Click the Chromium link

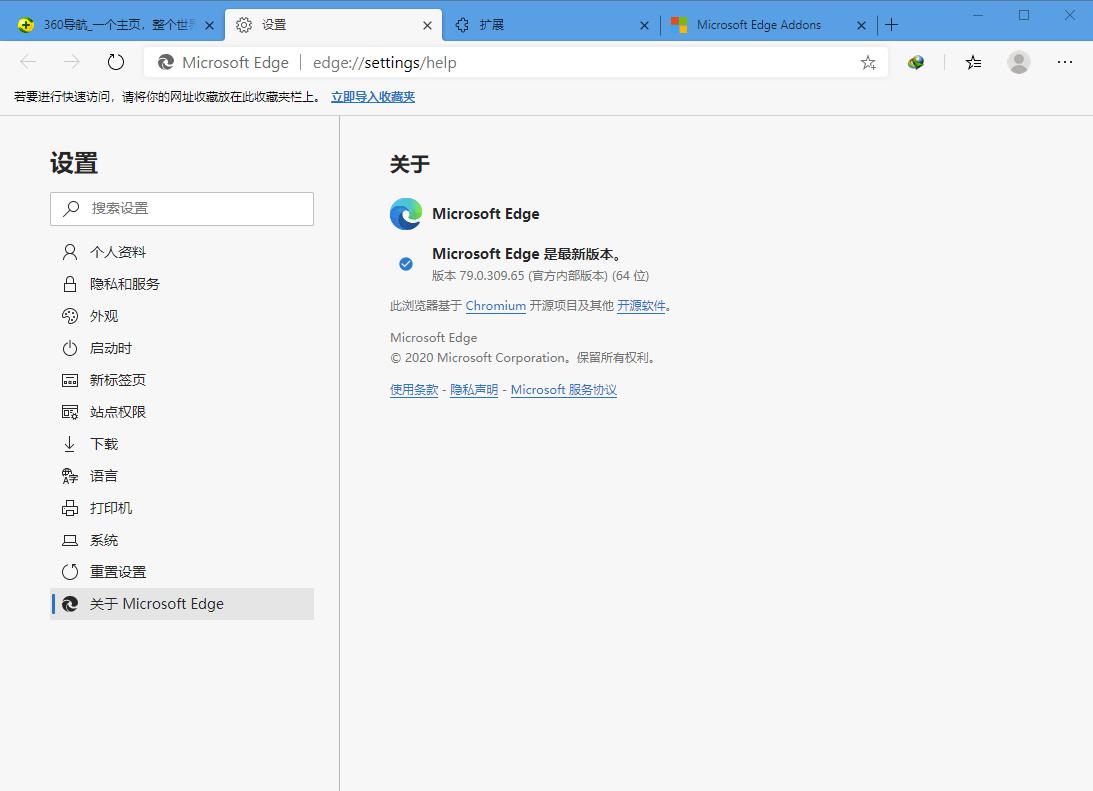496,306
